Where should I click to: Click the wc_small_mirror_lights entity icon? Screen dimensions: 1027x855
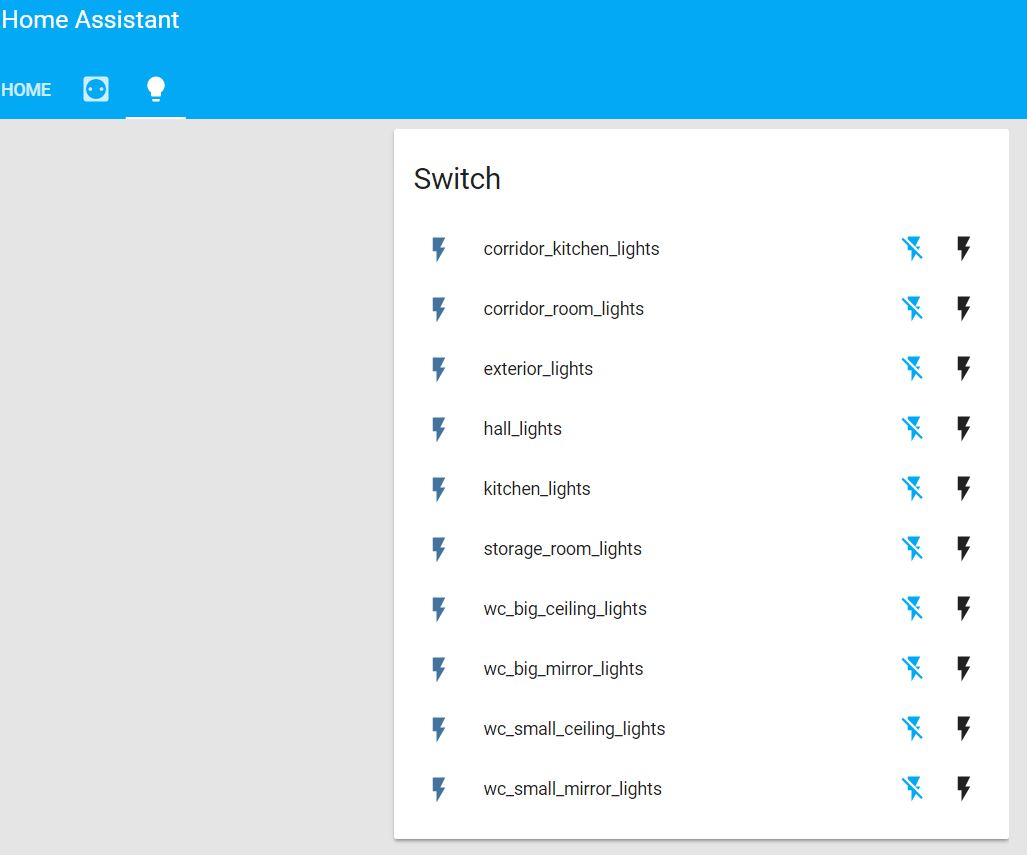(x=438, y=789)
